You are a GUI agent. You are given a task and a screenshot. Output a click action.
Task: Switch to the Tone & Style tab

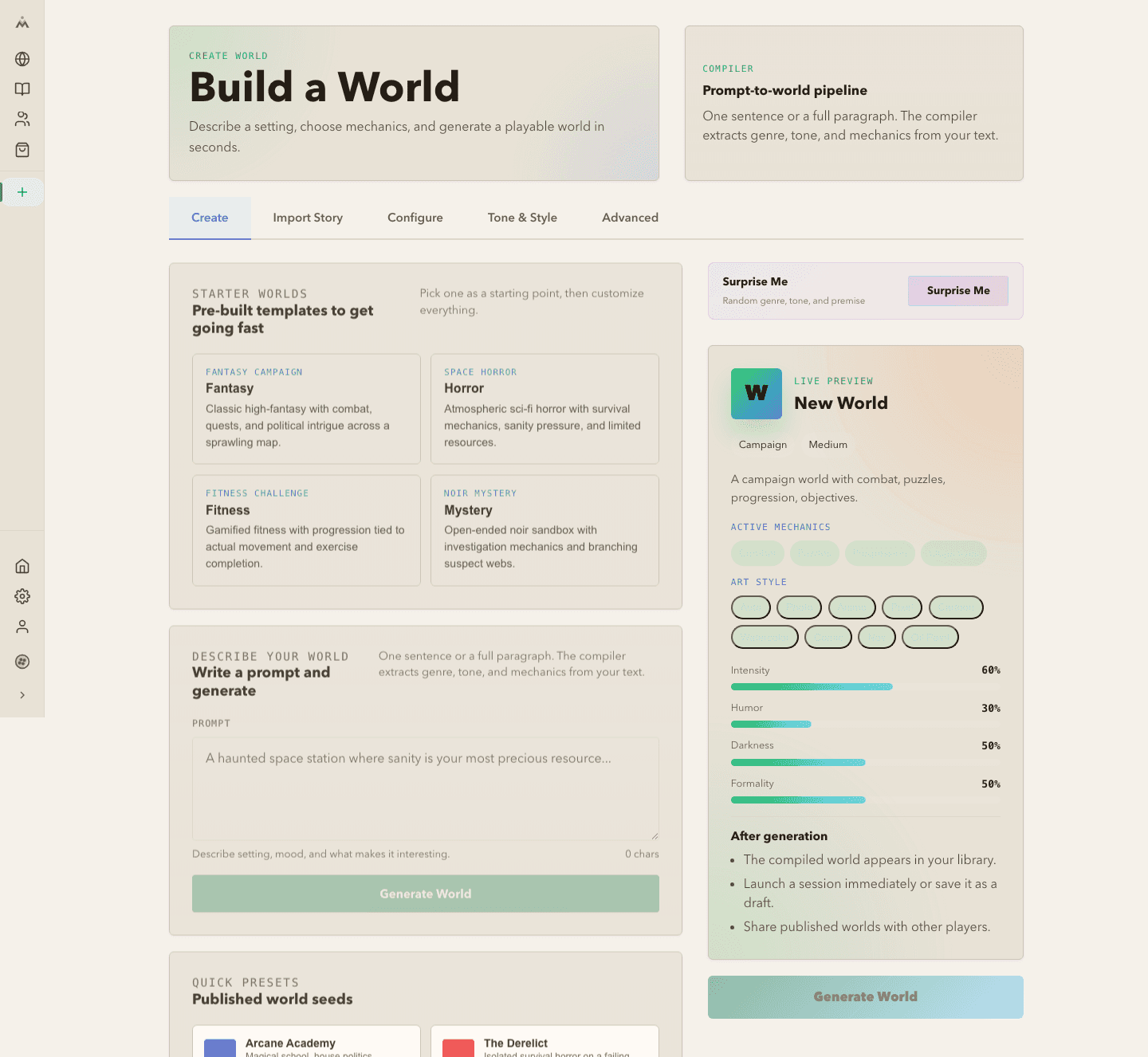[x=522, y=218]
